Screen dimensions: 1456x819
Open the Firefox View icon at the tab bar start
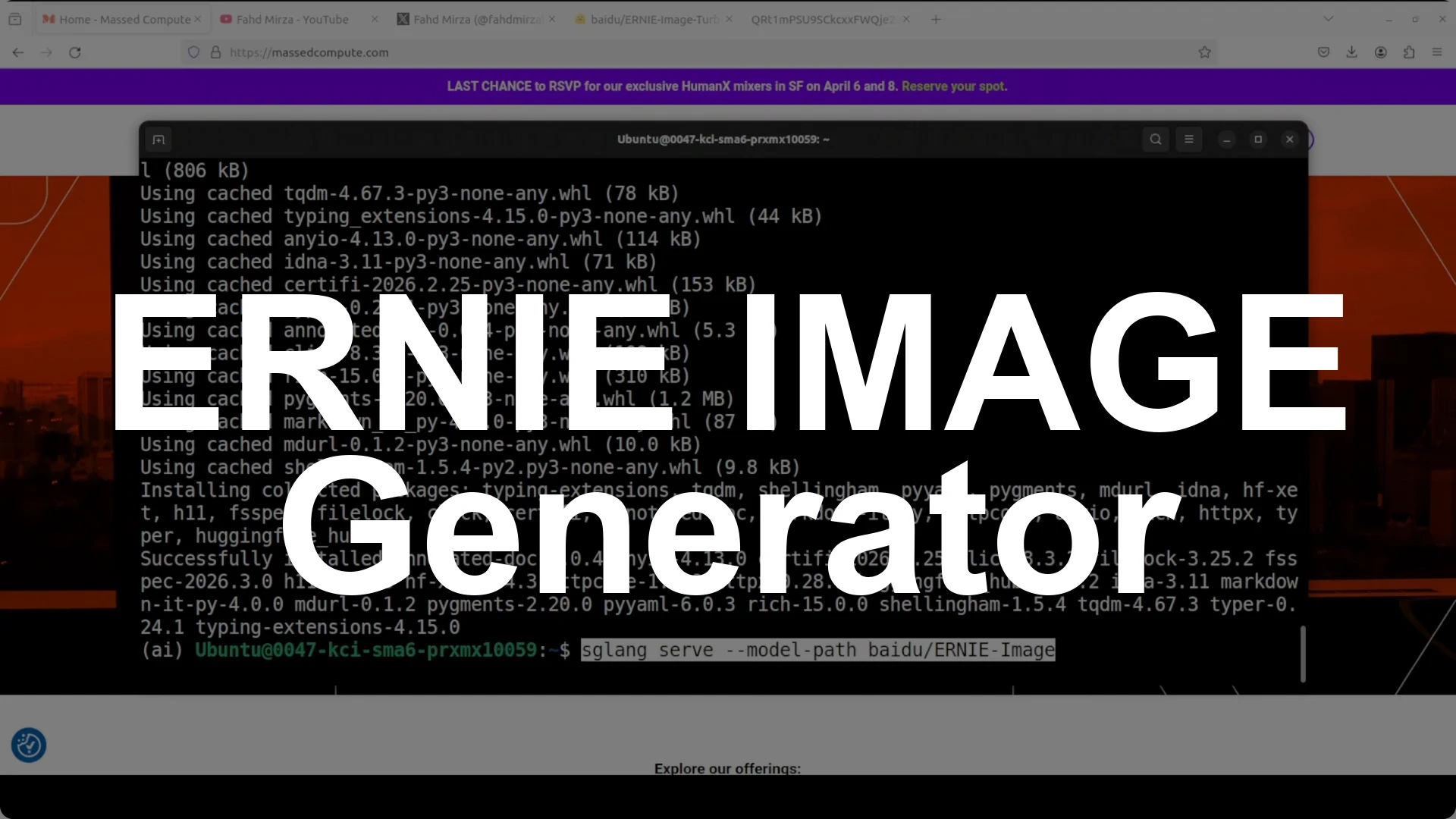[15, 19]
